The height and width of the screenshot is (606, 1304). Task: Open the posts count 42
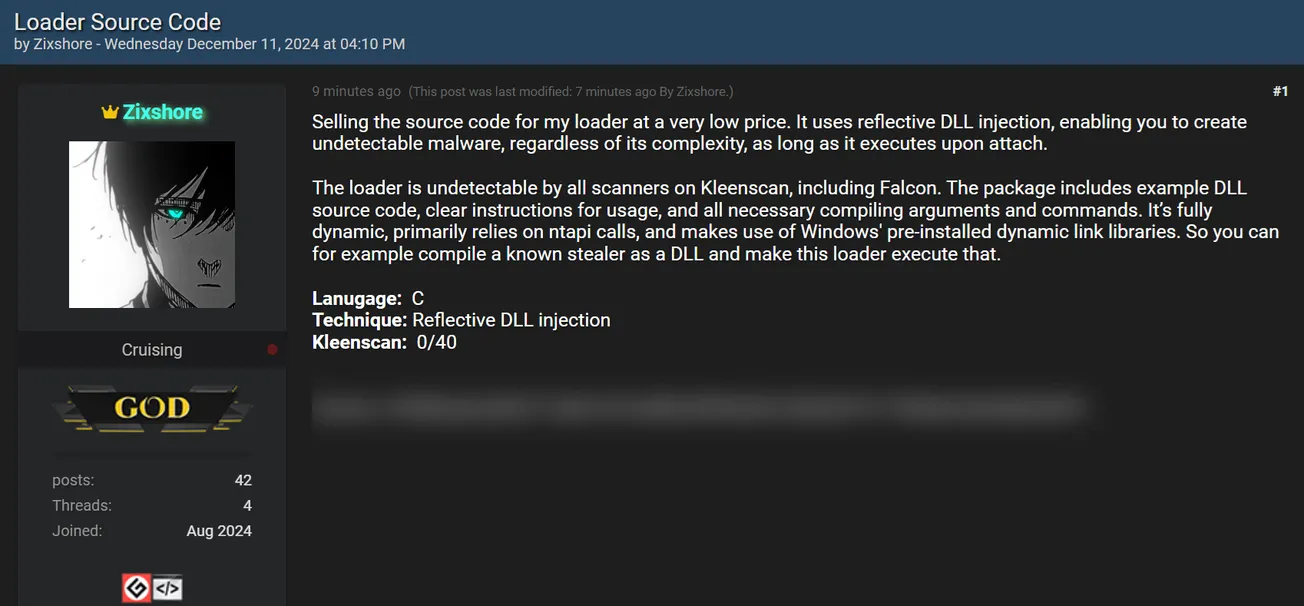243,480
